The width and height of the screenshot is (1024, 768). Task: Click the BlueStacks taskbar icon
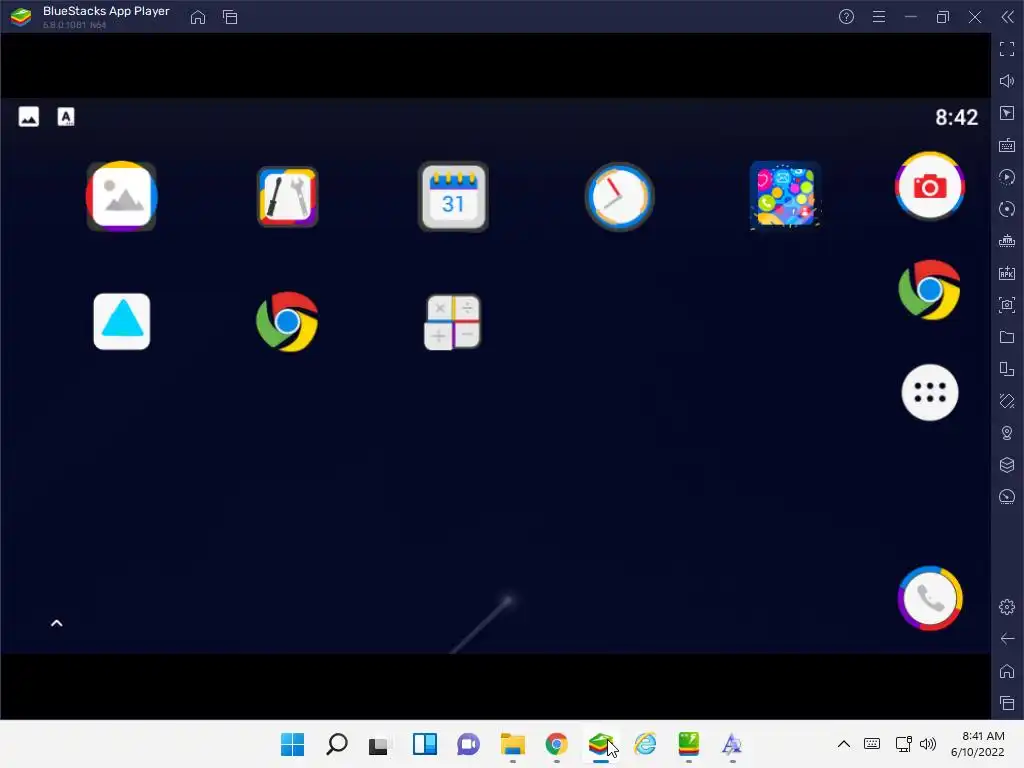pyautogui.click(x=601, y=744)
